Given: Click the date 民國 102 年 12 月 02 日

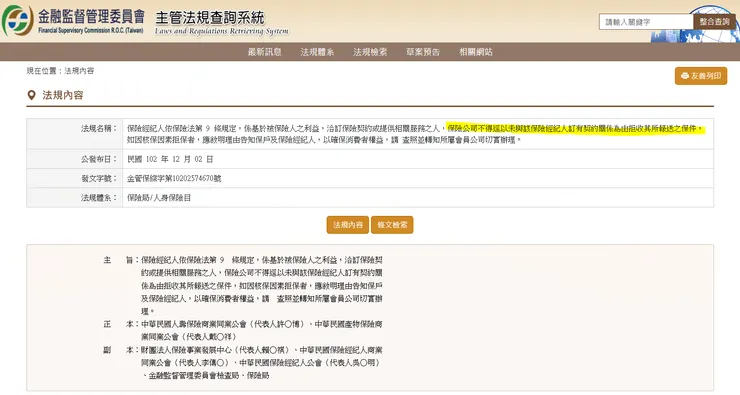Looking at the screenshot, I should (x=170, y=159).
